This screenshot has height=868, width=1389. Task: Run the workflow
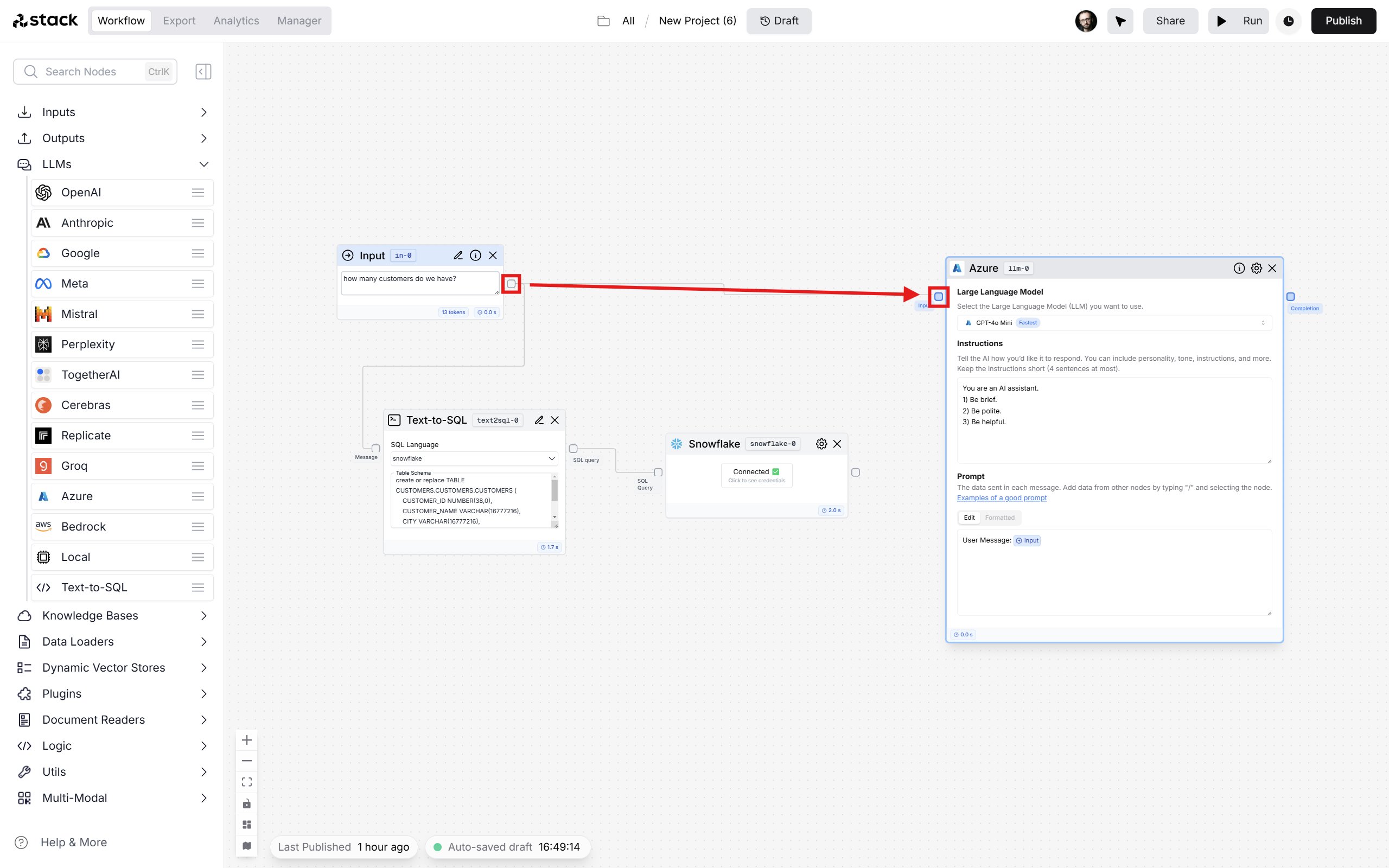coord(1238,21)
